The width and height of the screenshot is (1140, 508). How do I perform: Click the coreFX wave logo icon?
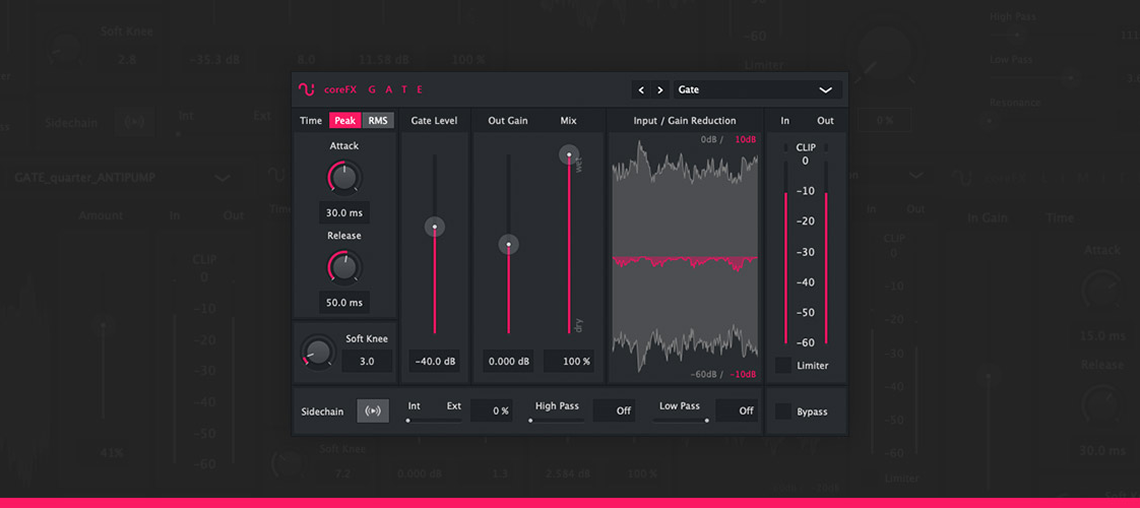[306, 90]
